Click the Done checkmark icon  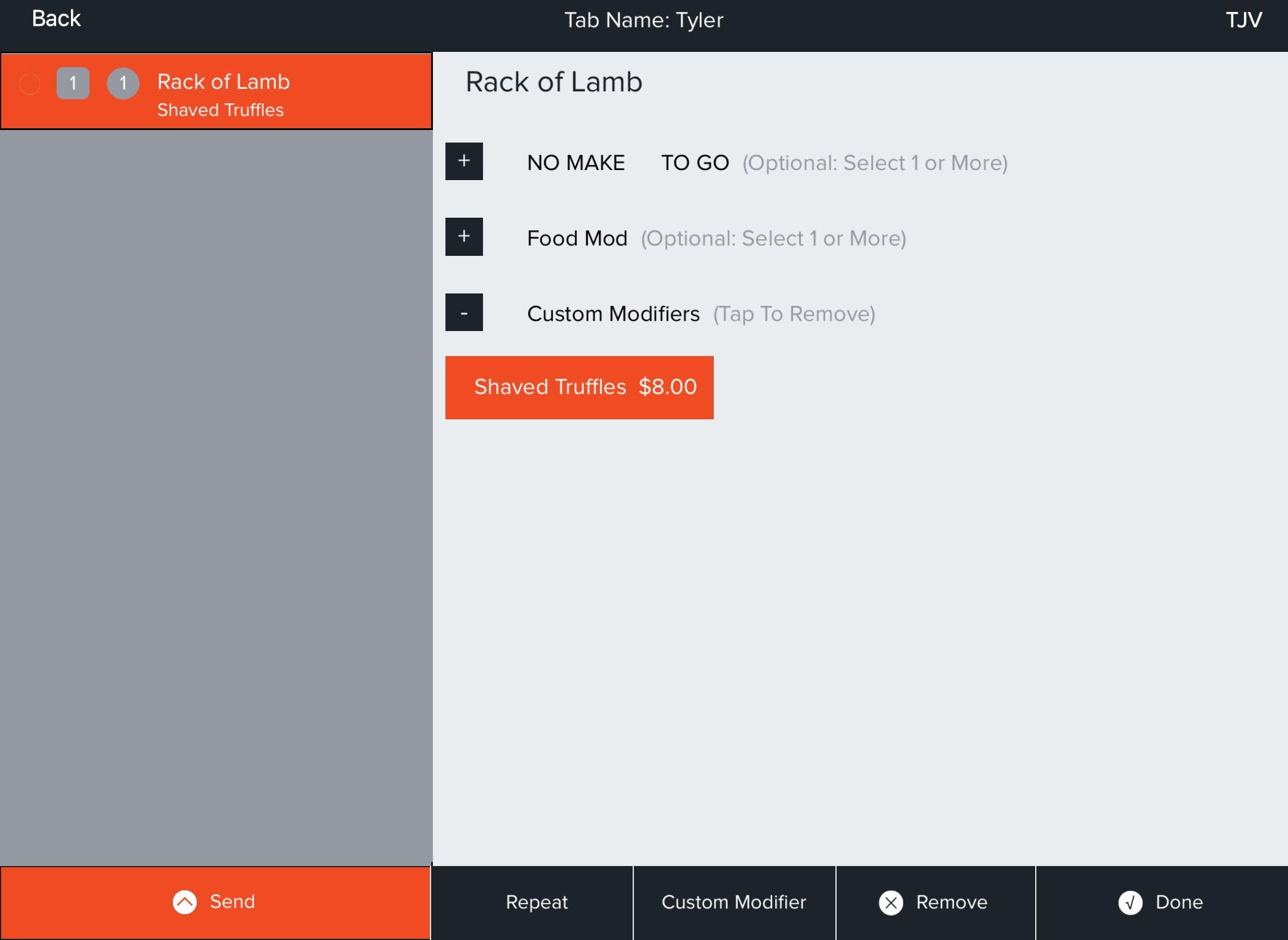tap(1130, 902)
